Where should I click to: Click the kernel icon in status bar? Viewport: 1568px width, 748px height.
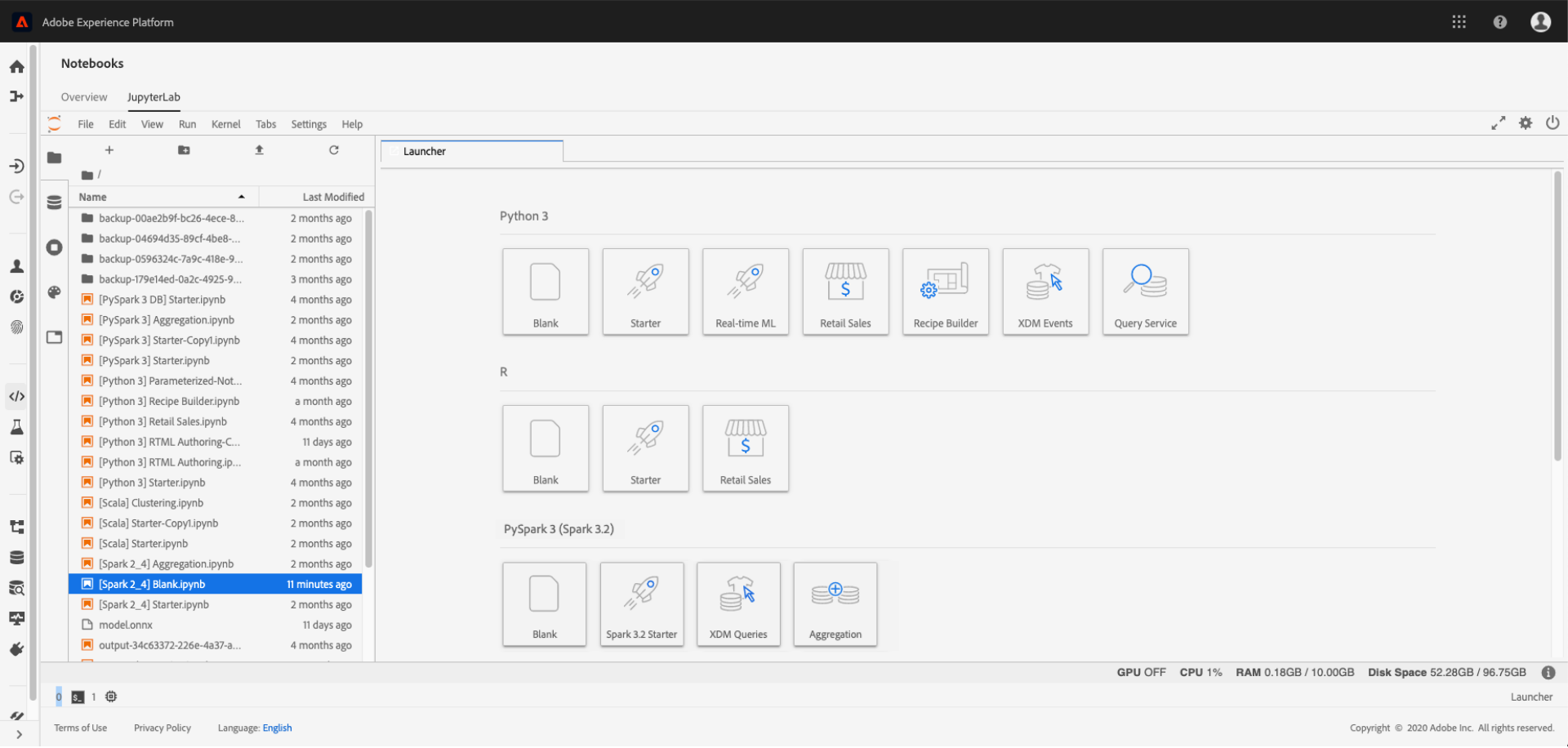(x=111, y=697)
